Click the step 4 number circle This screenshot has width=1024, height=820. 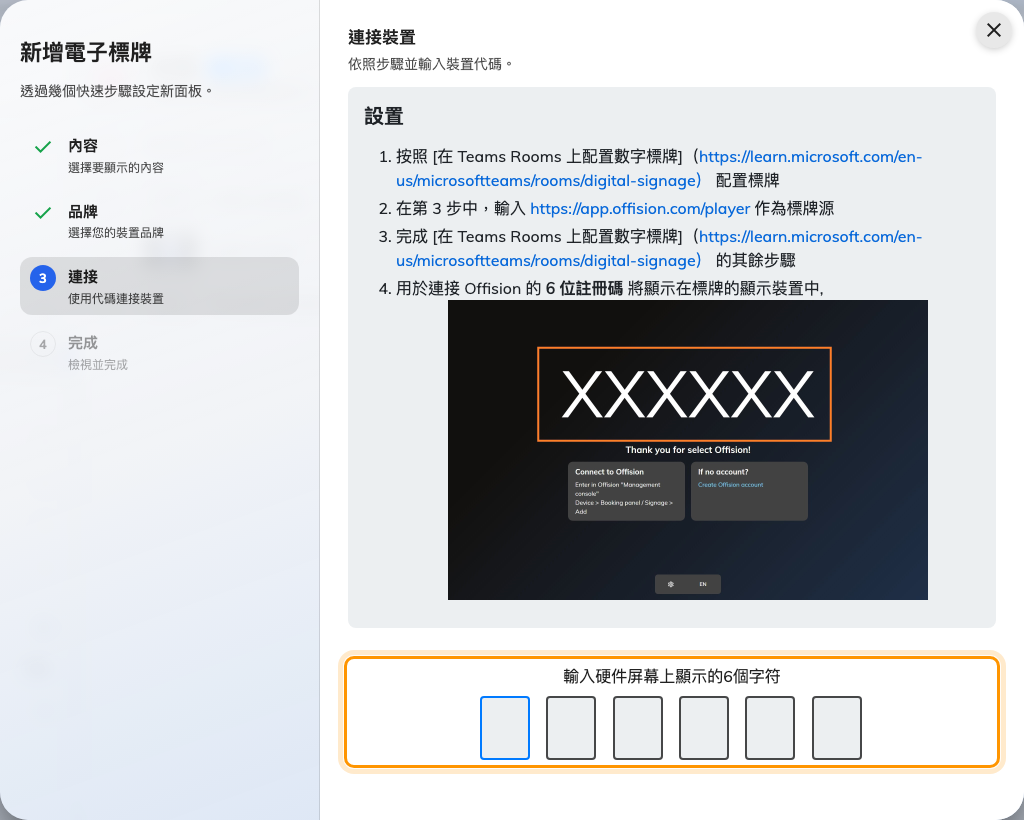click(x=43, y=344)
